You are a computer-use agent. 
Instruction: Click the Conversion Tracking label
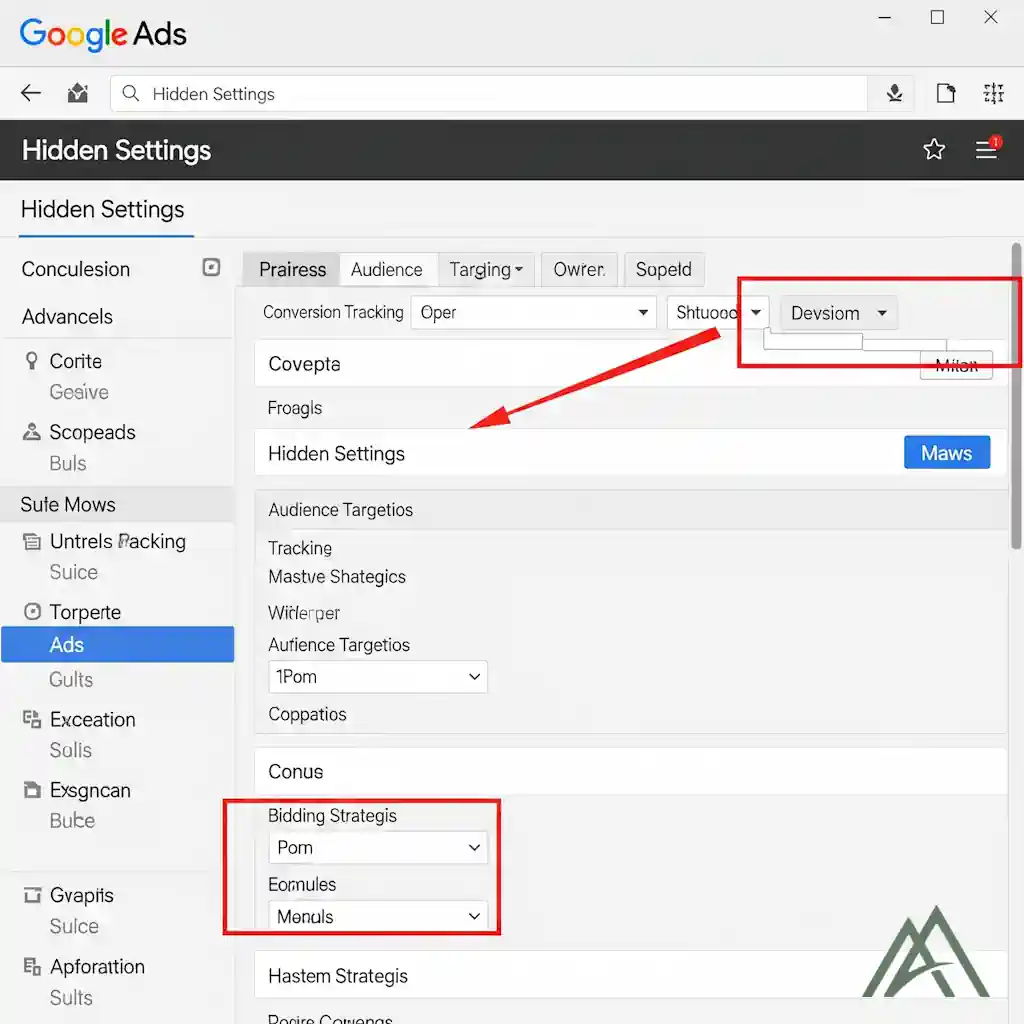click(x=333, y=312)
